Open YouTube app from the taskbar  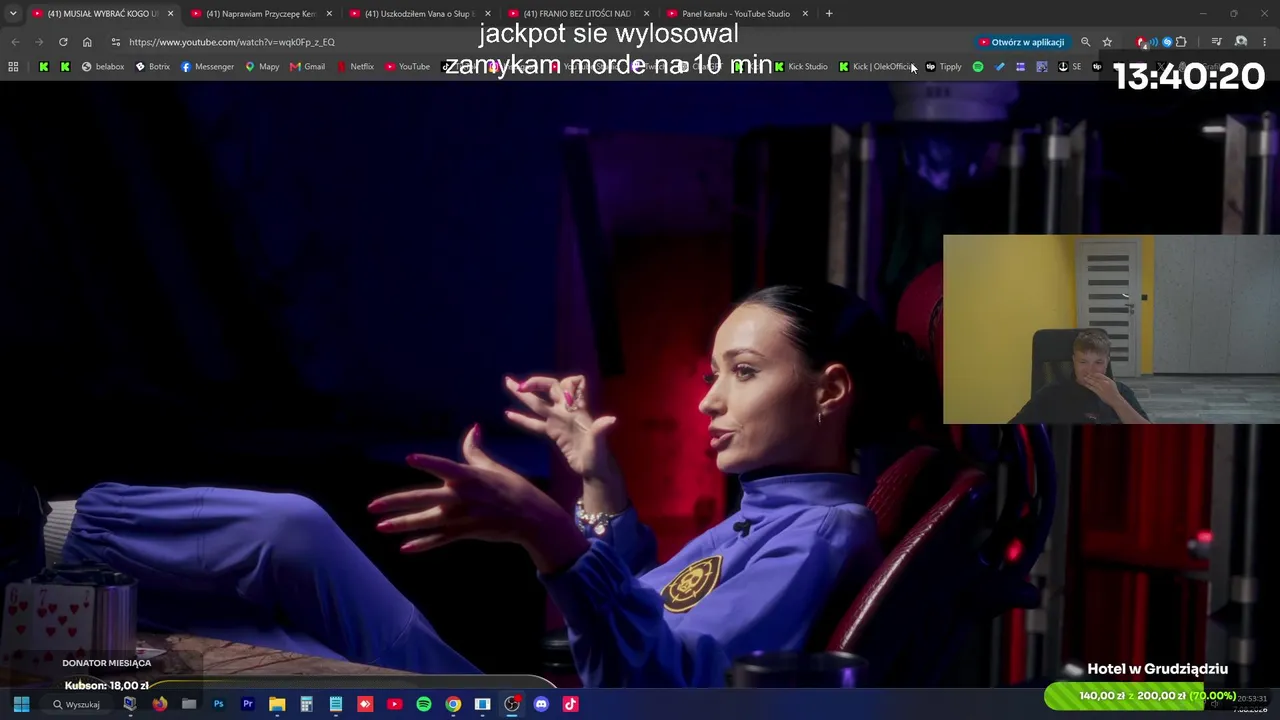(x=394, y=704)
